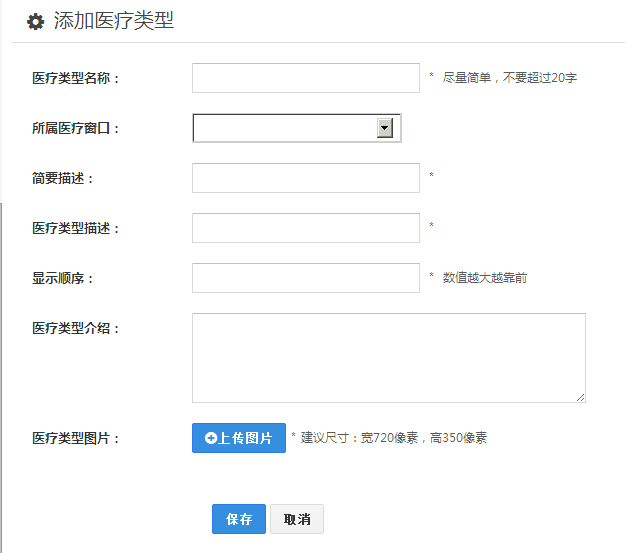Screen dimensions: 625x553
Task: Click the 简要描述 label
Action: (63, 178)
